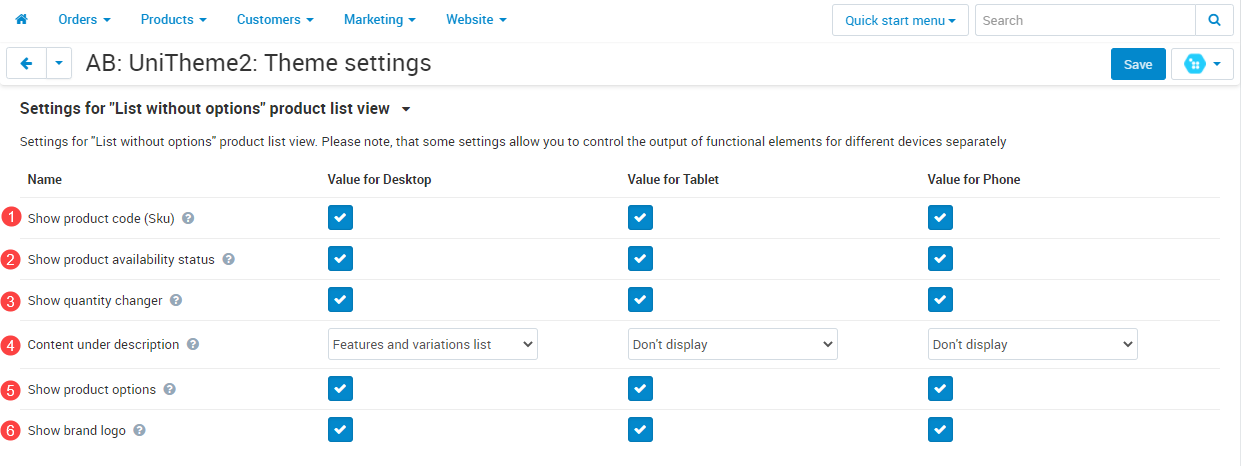The width and height of the screenshot is (1241, 466).
Task: Uncheck product code for Phone
Action: (x=940, y=218)
